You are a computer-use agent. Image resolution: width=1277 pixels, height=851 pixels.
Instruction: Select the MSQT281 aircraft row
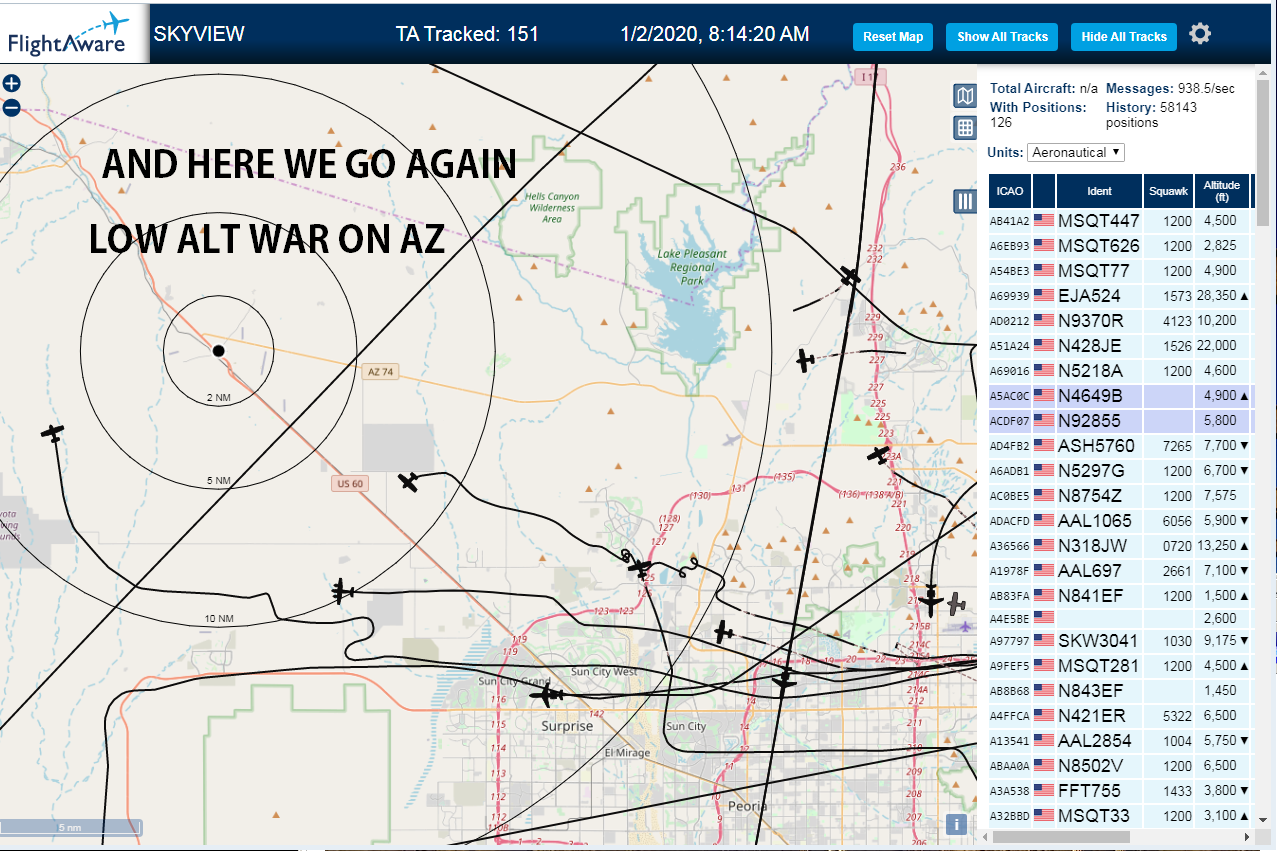[1120, 666]
